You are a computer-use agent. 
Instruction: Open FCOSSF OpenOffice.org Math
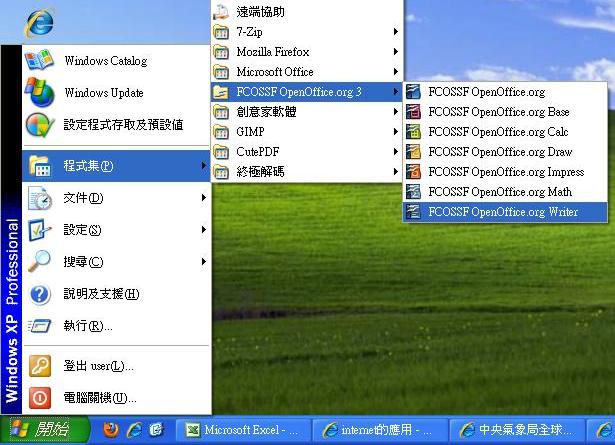point(505,192)
